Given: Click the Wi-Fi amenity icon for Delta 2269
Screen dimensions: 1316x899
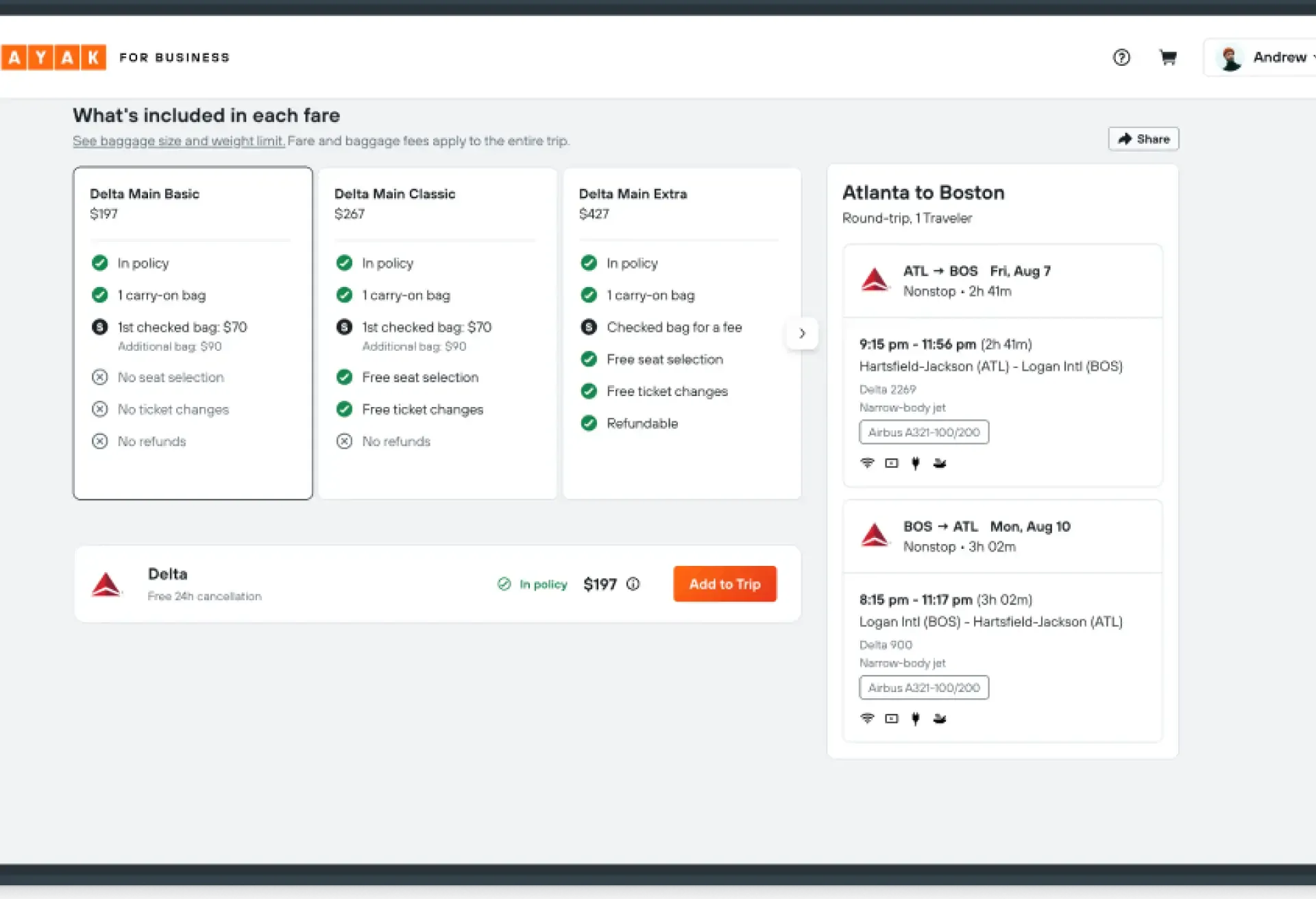Looking at the screenshot, I should (867, 463).
